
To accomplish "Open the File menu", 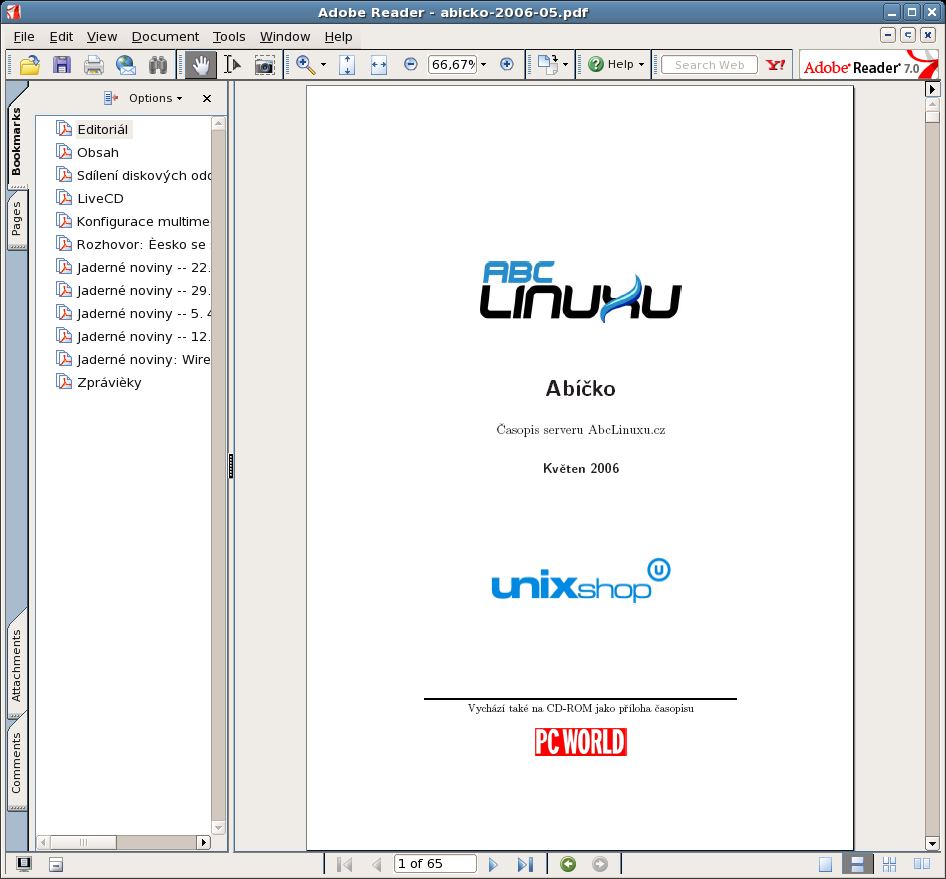I will (x=24, y=37).
